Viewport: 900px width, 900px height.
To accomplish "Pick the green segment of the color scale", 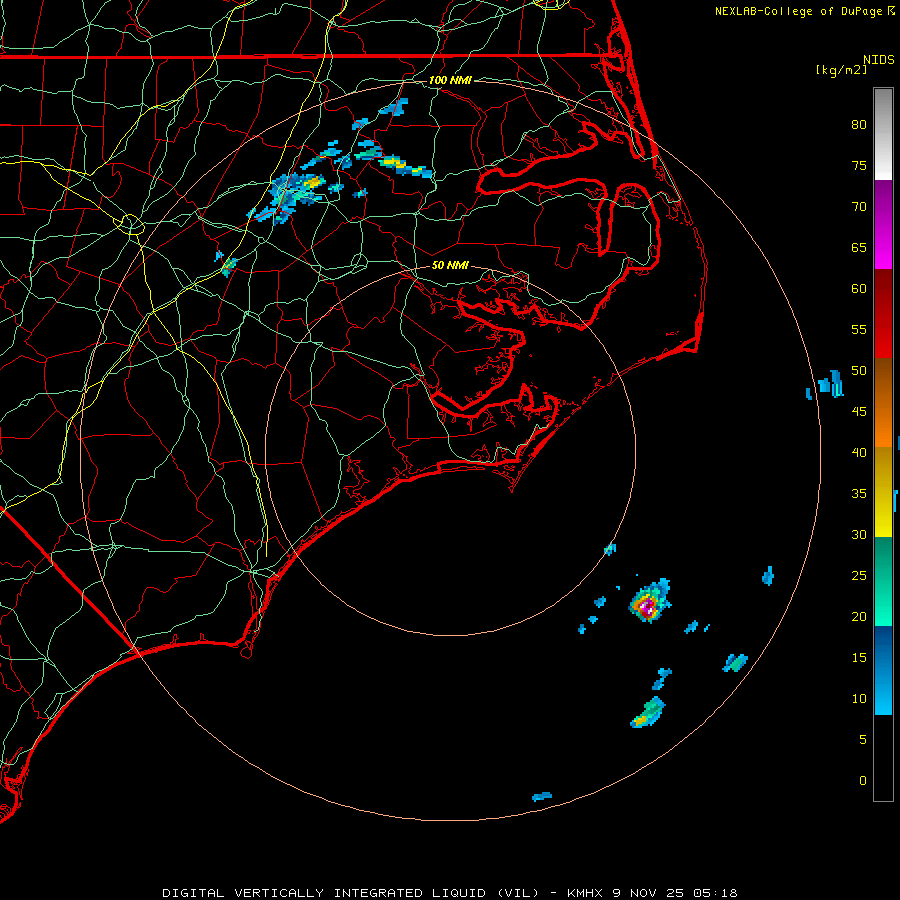I will tap(883, 581).
